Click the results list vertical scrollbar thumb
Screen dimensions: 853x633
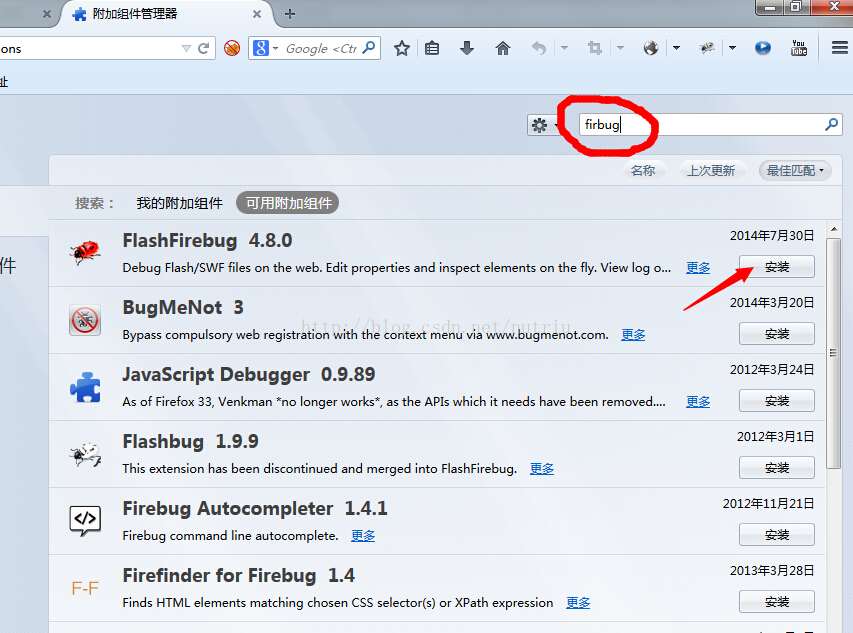pos(833,353)
